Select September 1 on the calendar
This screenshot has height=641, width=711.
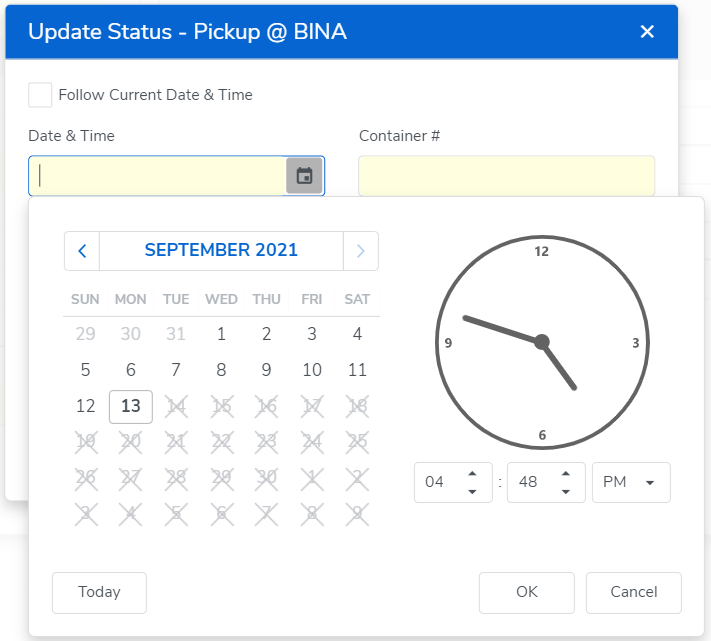click(221, 334)
